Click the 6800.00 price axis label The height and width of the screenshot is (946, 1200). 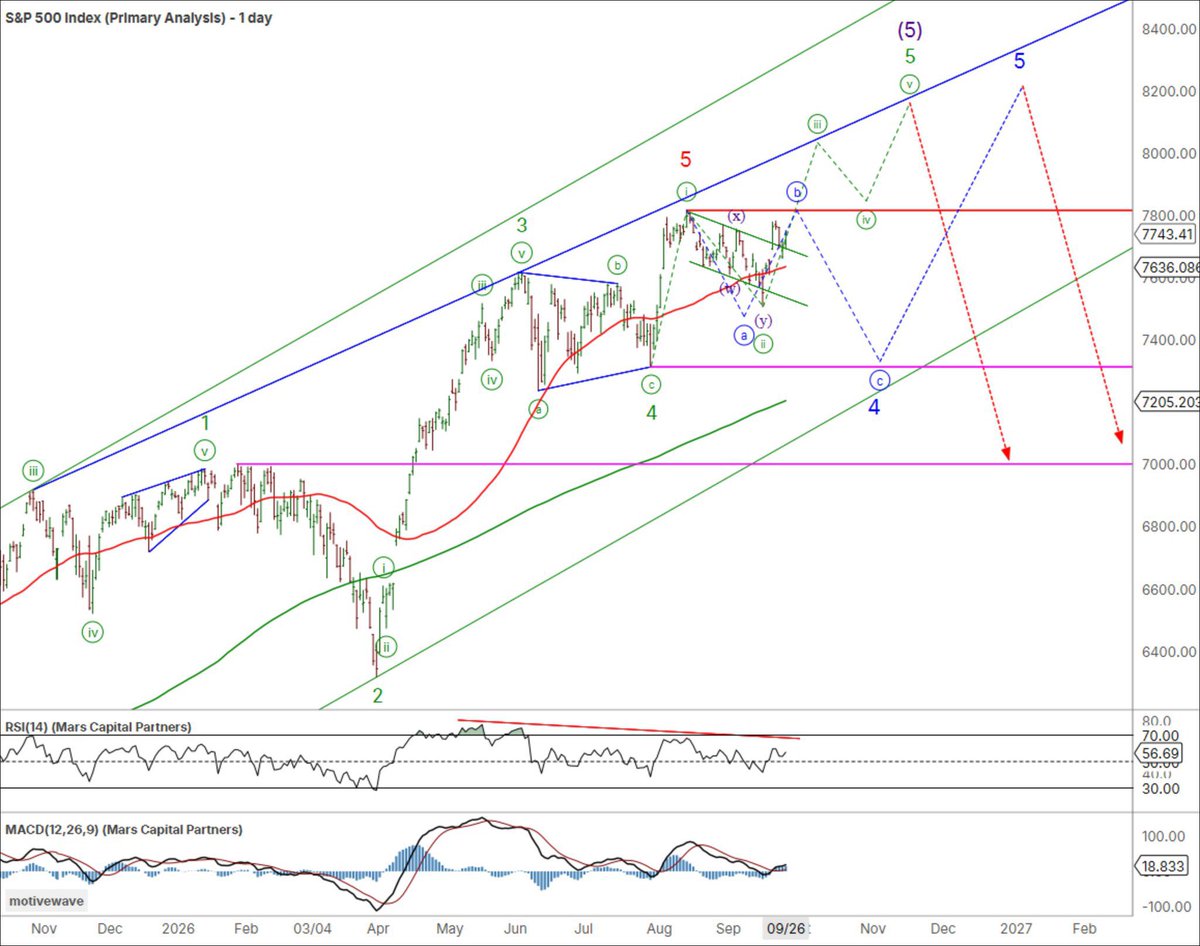1170,527
